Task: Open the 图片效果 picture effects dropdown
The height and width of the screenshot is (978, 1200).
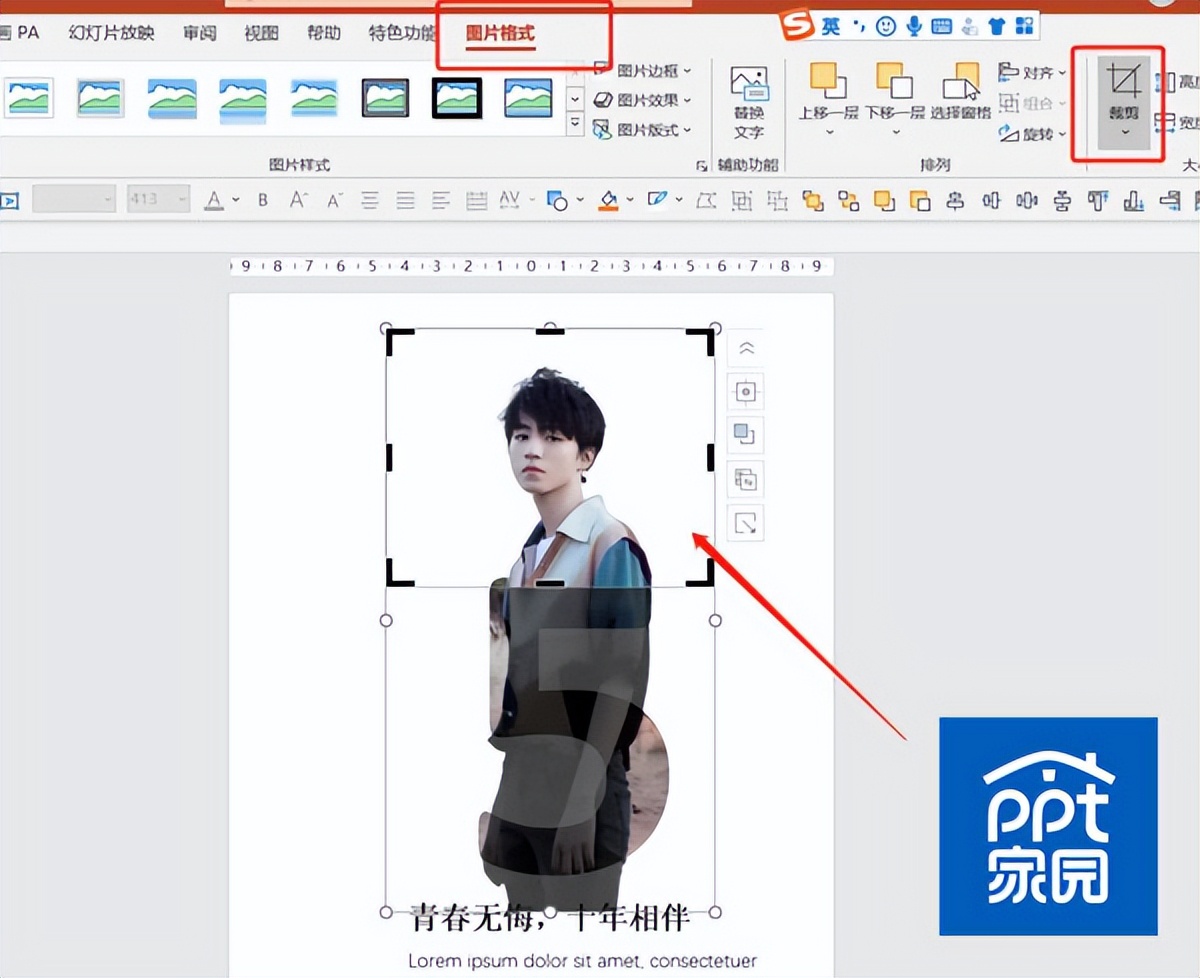Action: tap(643, 100)
